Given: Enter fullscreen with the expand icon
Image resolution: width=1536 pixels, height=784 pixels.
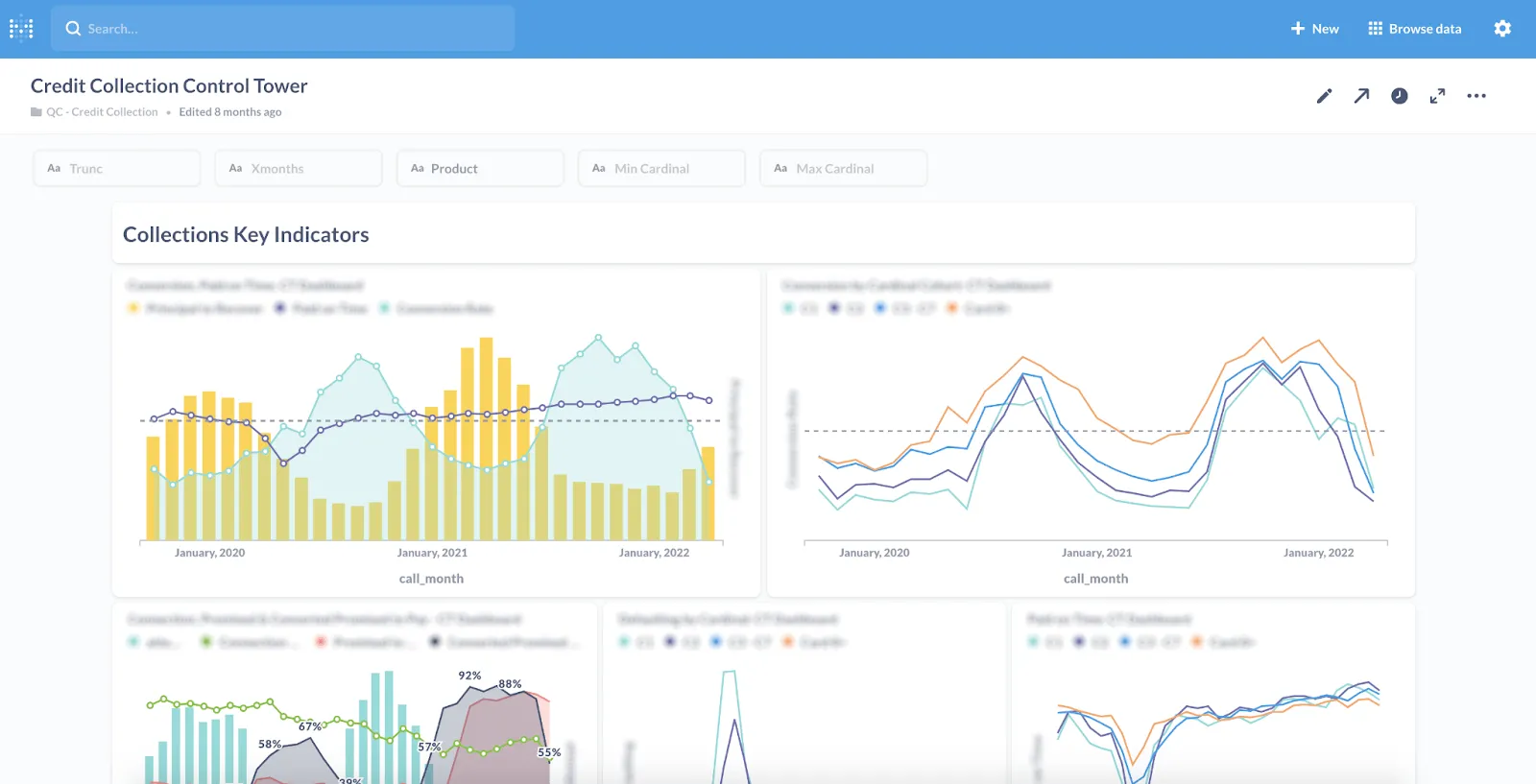Looking at the screenshot, I should [x=1437, y=96].
